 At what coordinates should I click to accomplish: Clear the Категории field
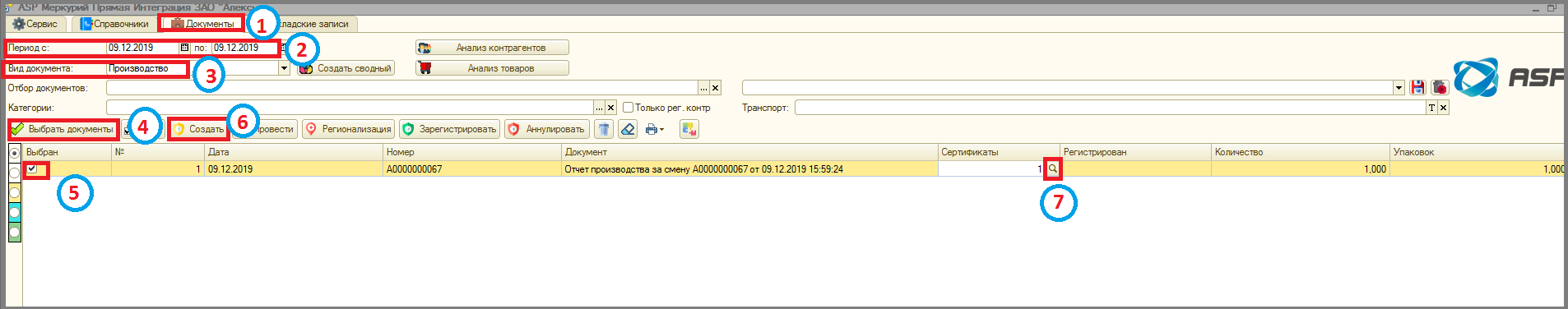[x=610, y=108]
